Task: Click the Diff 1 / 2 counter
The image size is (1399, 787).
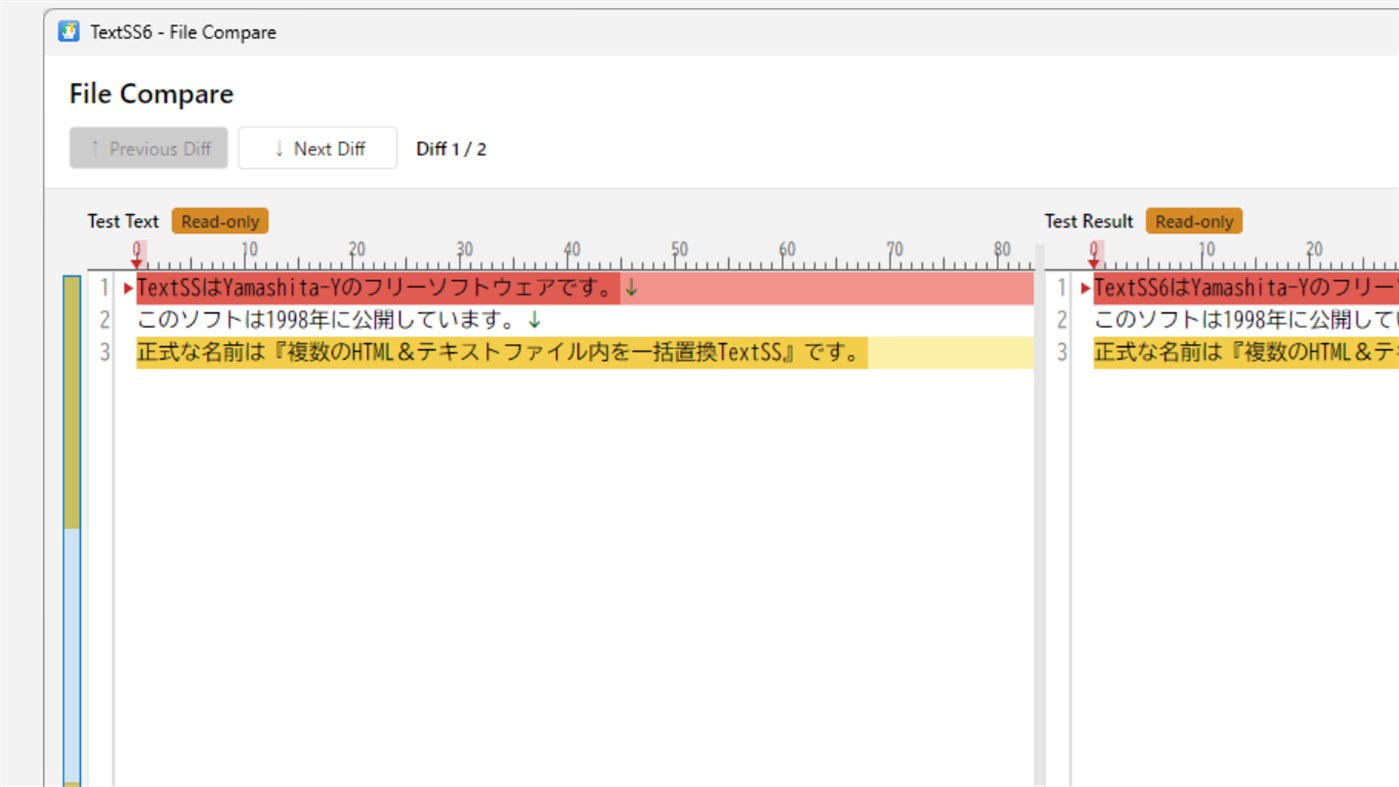Action: point(451,149)
